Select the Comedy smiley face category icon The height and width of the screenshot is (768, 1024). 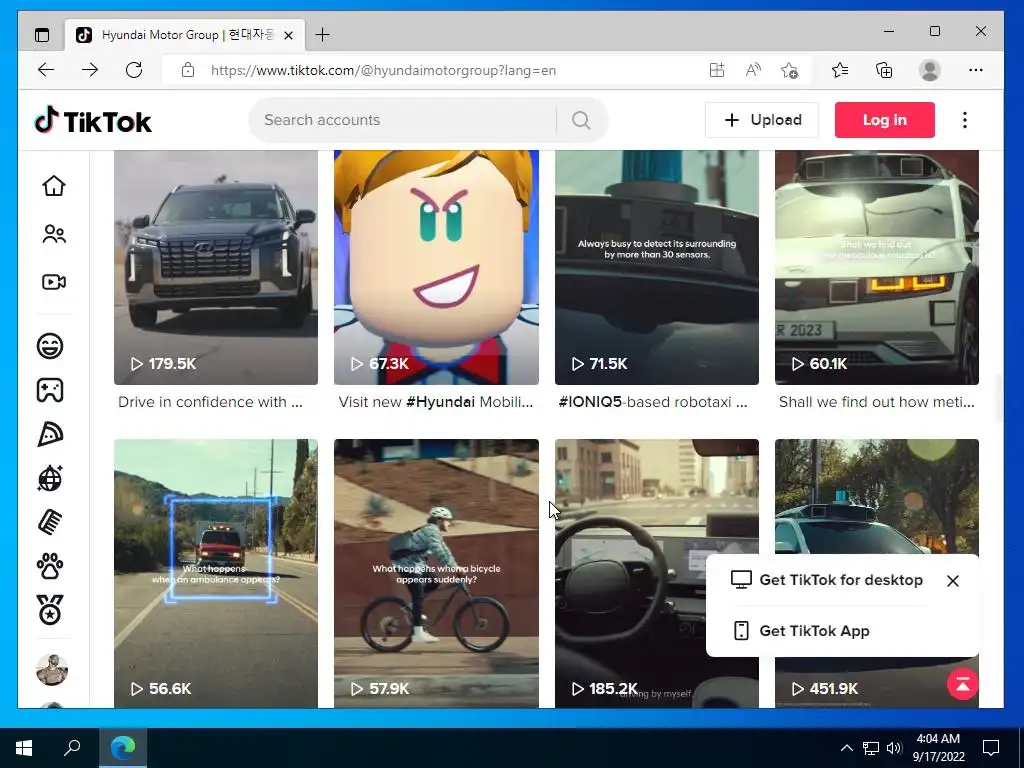point(50,345)
